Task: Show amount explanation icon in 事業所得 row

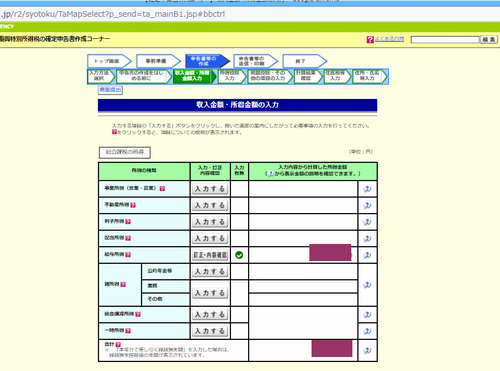Action: pos(367,189)
